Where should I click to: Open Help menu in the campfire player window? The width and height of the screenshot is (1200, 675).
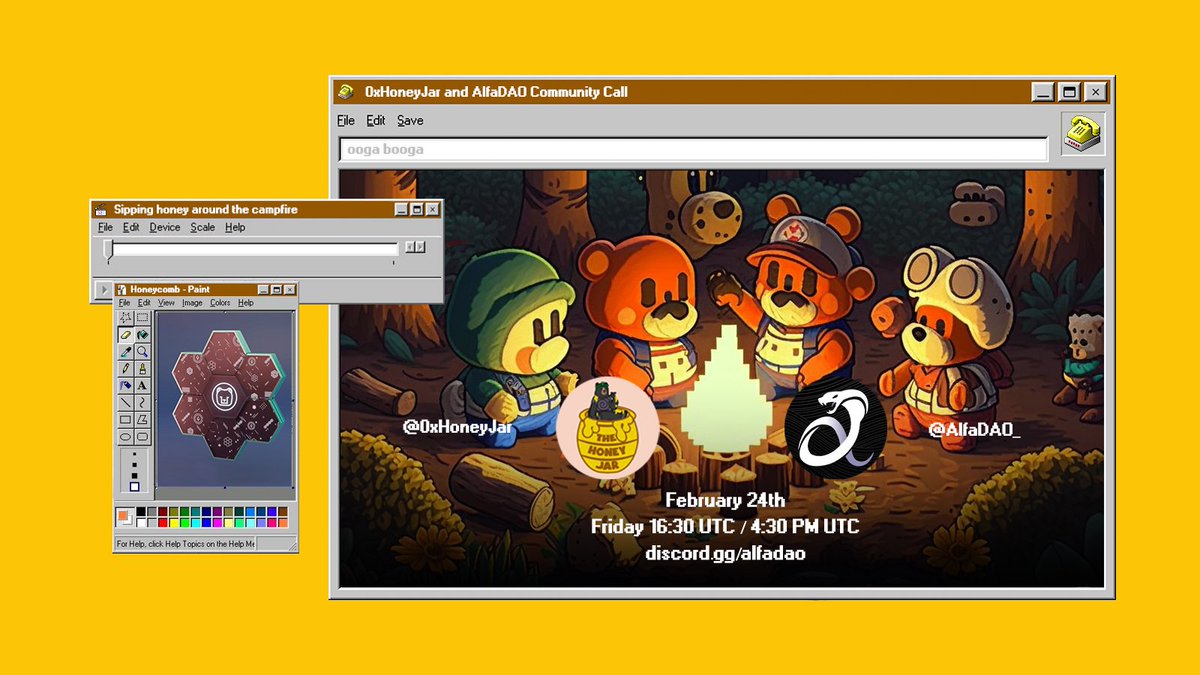[x=235, y=227]
